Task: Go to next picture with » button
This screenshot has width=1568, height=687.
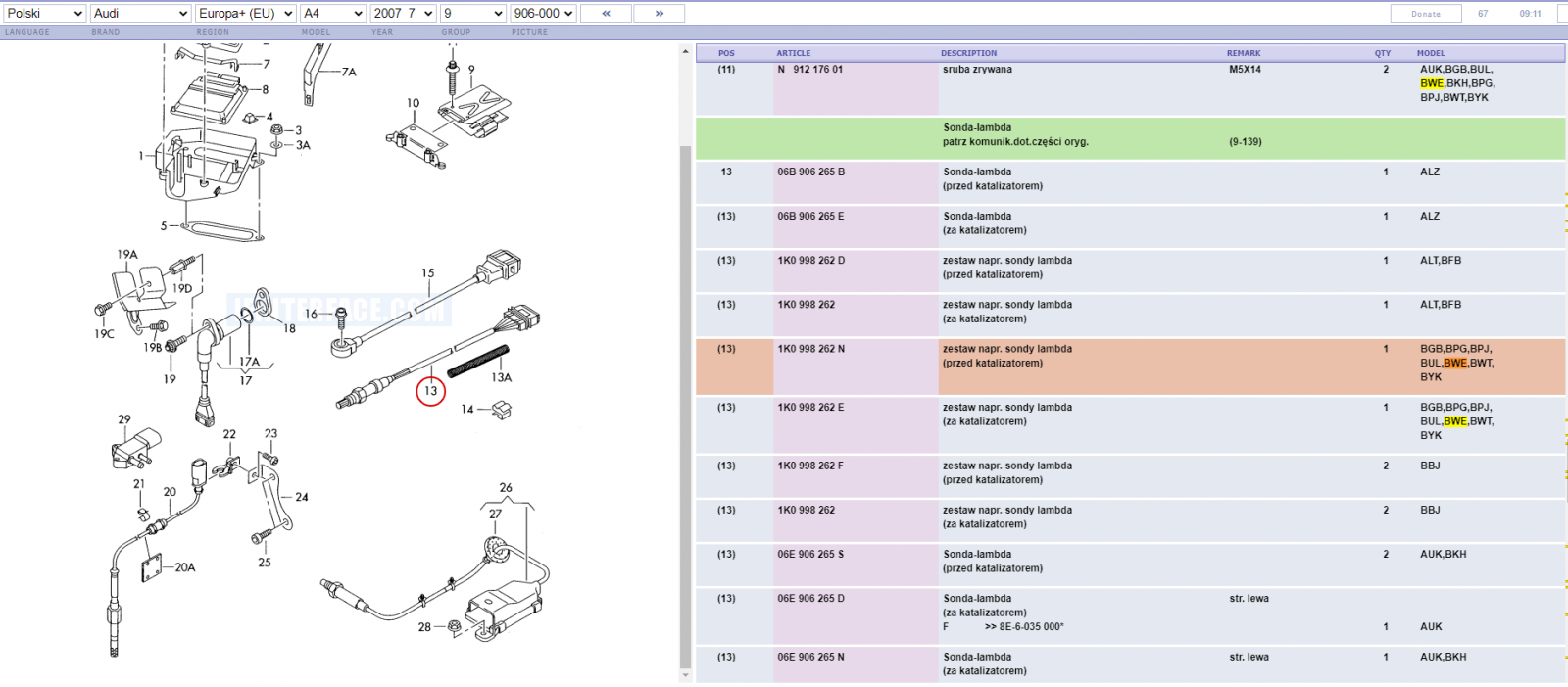Action: 659,13
